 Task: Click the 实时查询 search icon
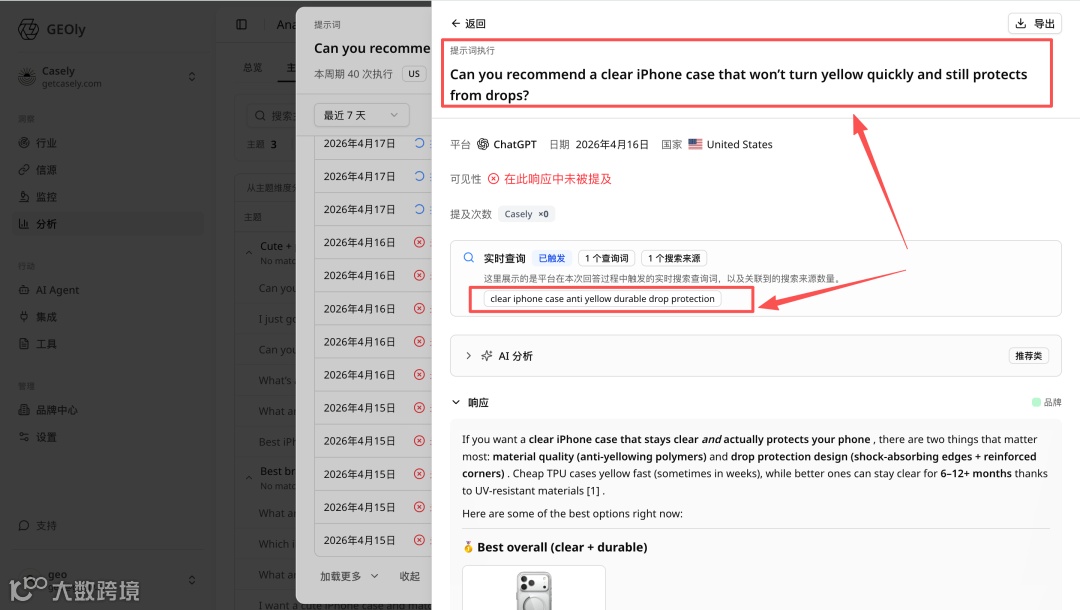(468, 257)
